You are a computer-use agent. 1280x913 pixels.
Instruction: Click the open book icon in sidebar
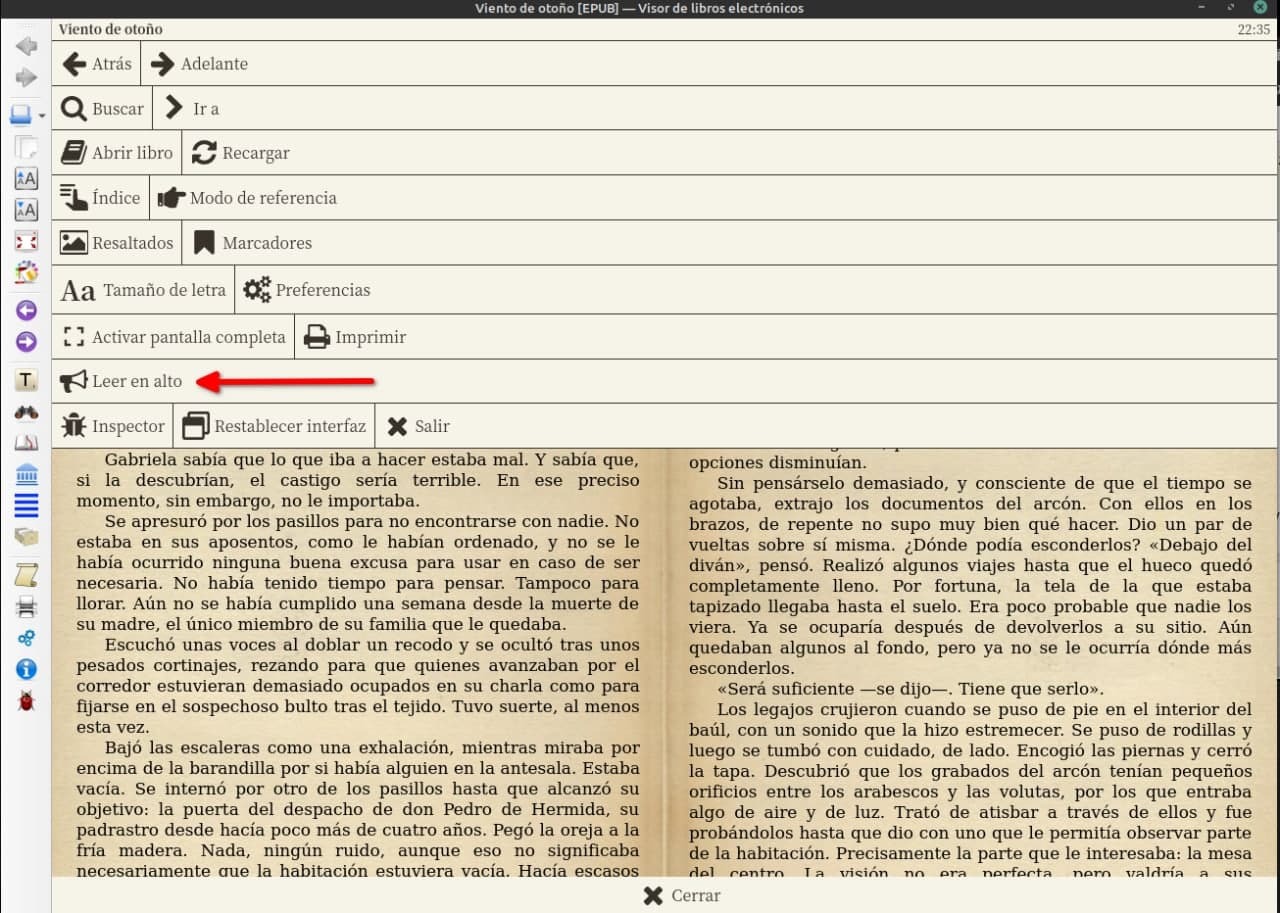click(26, 443)
